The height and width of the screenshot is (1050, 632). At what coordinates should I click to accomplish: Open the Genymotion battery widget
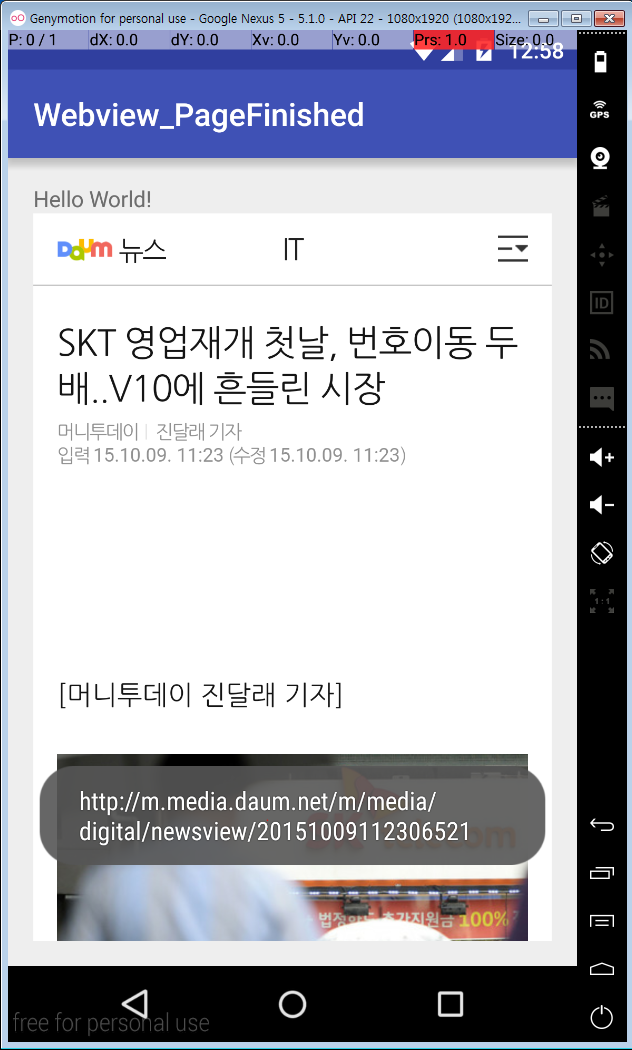(x=600, y=62)
